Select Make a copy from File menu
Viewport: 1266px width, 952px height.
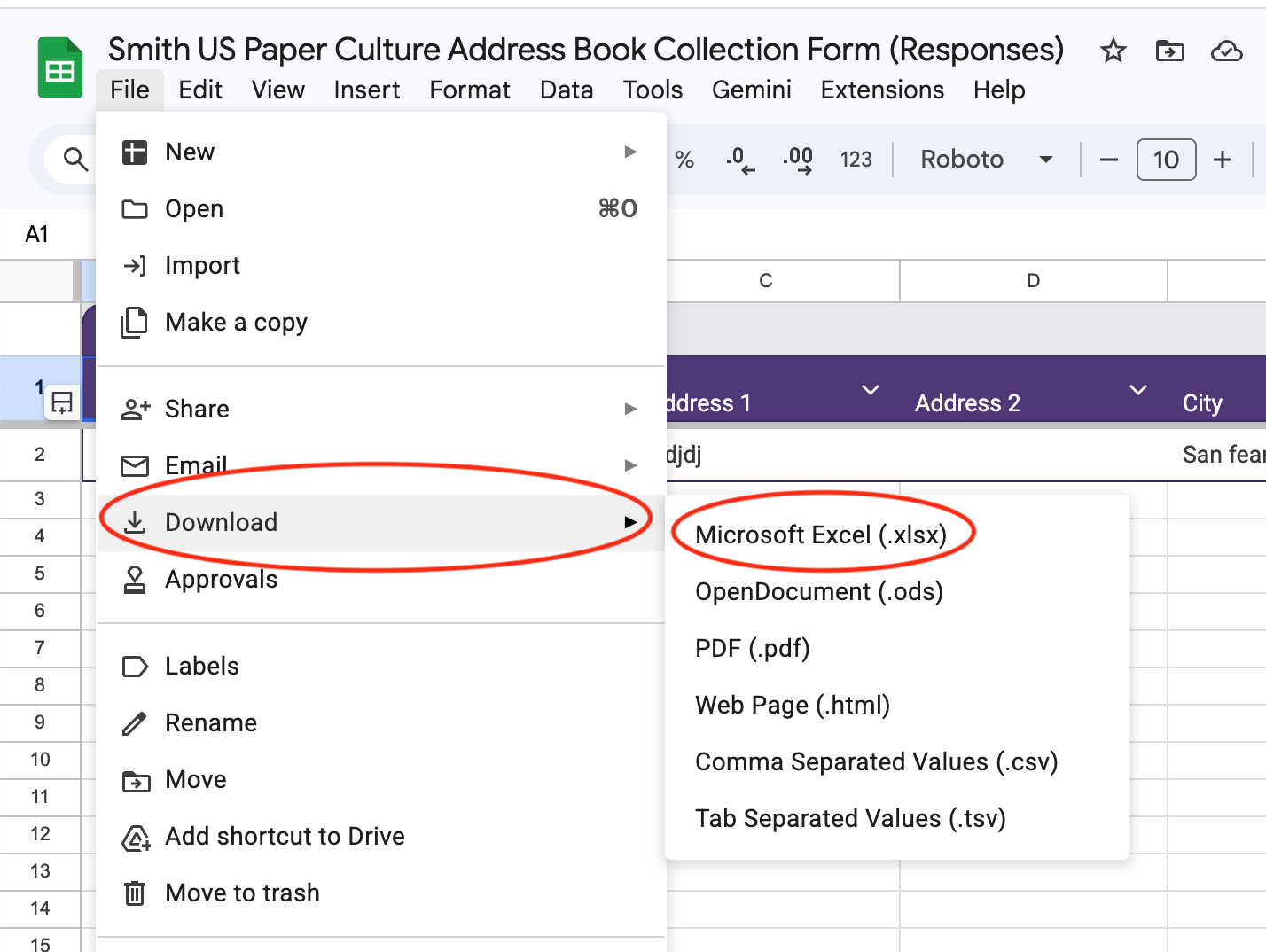pyautogui.click(x=236, y=322)
